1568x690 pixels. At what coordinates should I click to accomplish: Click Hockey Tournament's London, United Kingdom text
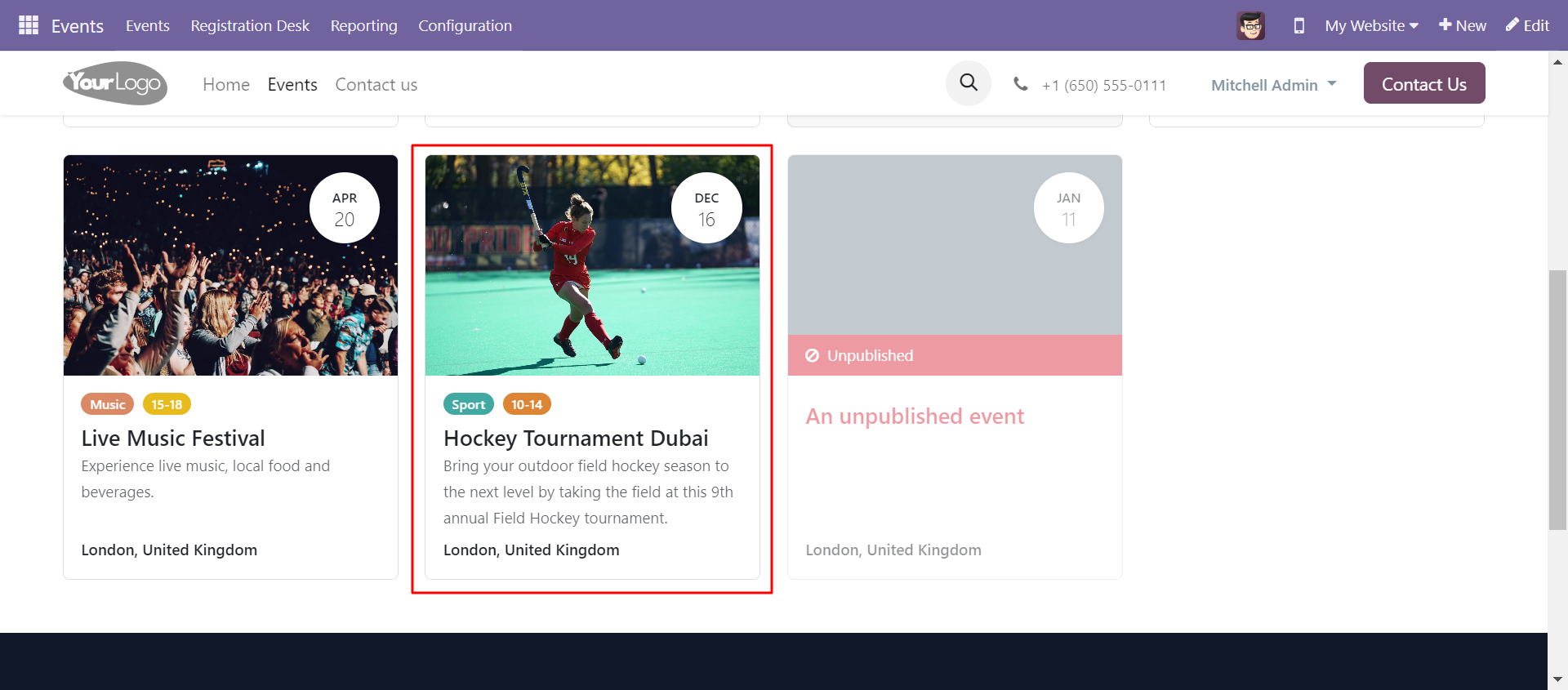click(531, 550)
